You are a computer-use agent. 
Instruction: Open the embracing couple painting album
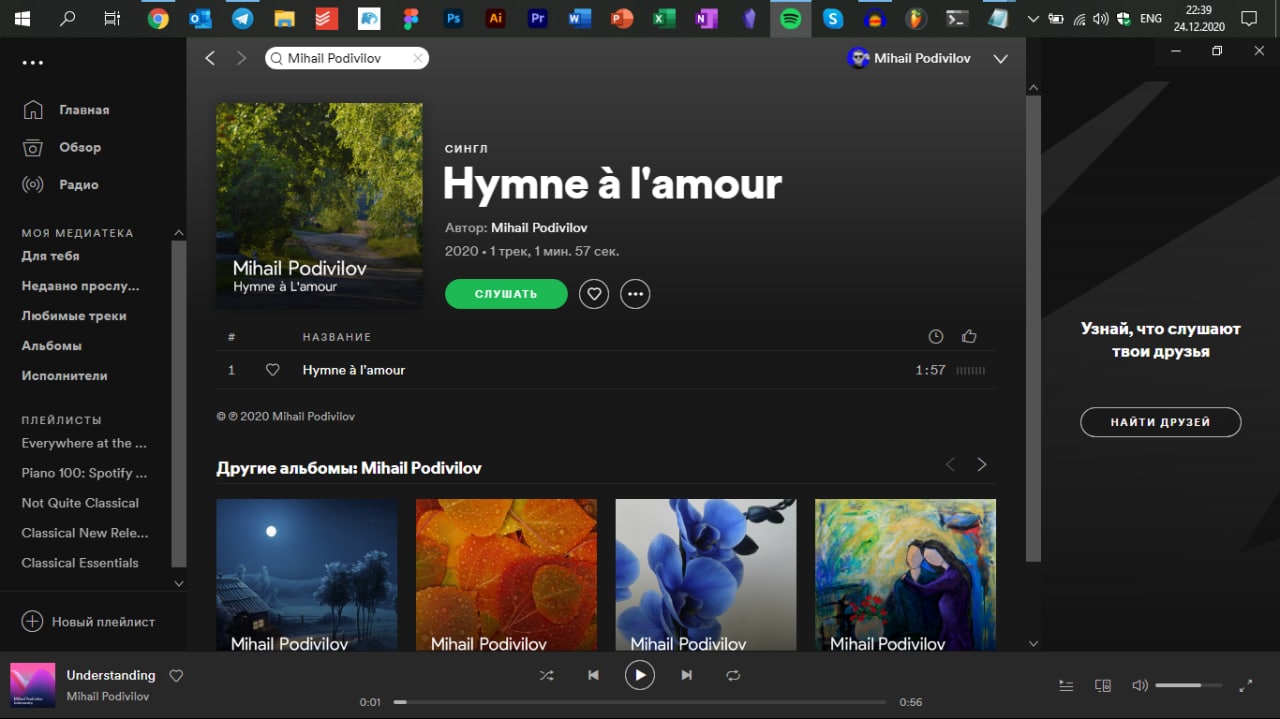coord(906,576)
